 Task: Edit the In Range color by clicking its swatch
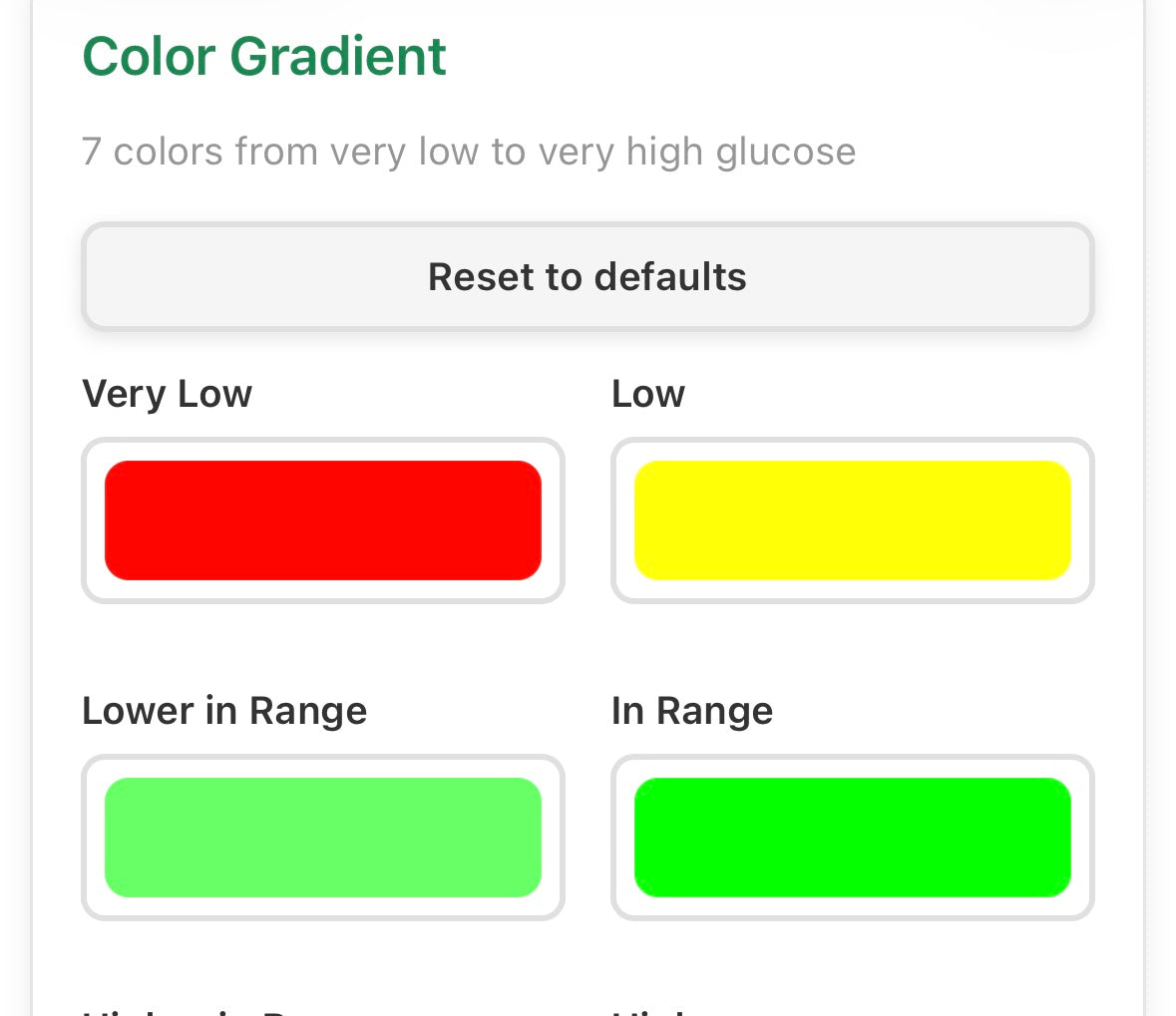point(852,837)
